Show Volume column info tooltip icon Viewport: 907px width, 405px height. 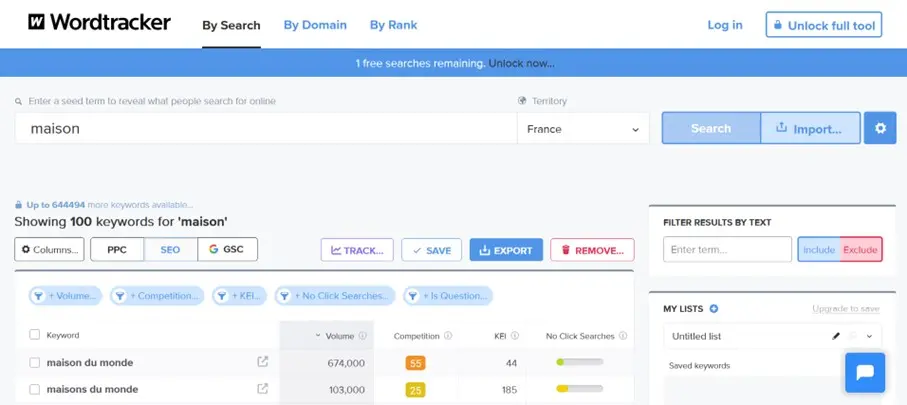pos(363,336)
